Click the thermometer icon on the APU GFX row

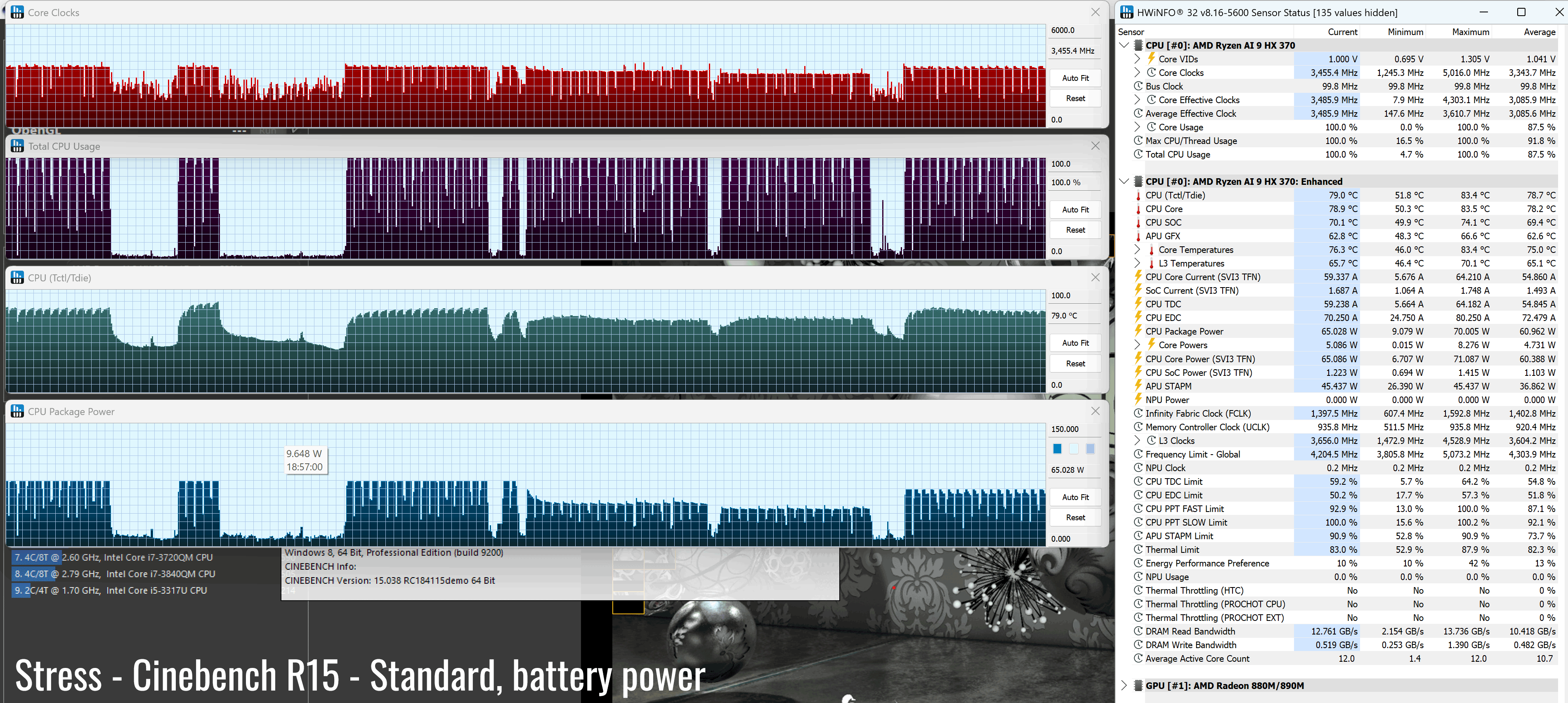click(1138, 236)
